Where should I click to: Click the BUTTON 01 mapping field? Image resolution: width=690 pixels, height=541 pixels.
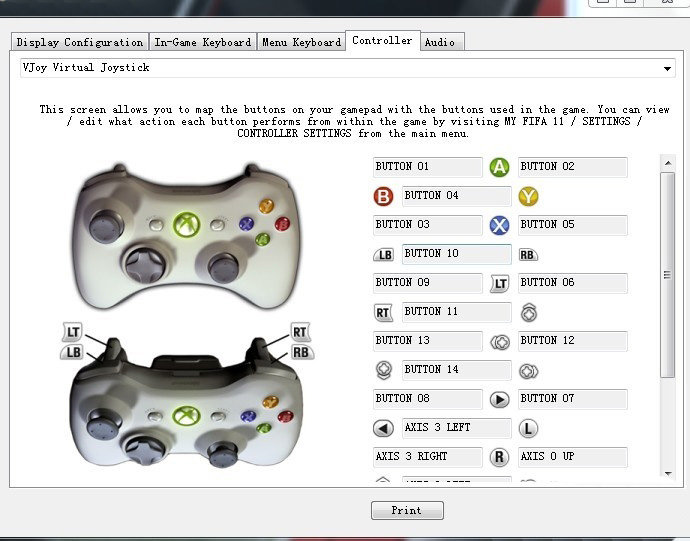pos(428,167)
